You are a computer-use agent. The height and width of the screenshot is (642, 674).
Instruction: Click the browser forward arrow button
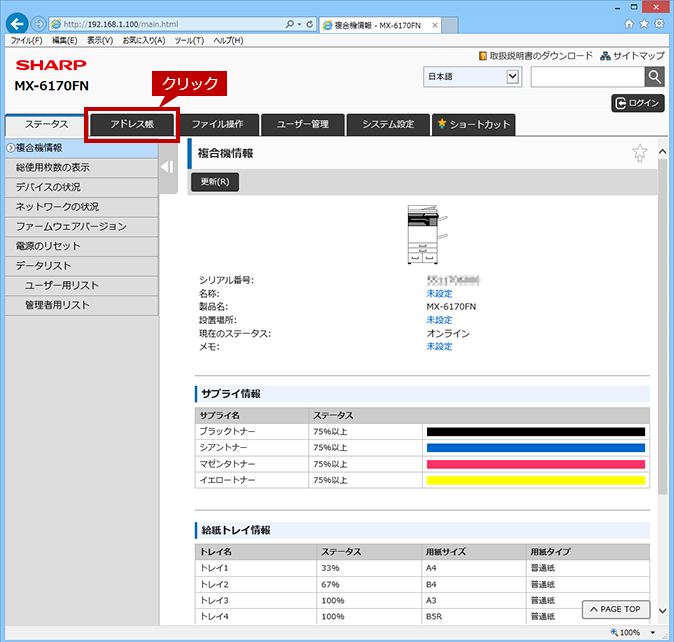click(39, 24)
